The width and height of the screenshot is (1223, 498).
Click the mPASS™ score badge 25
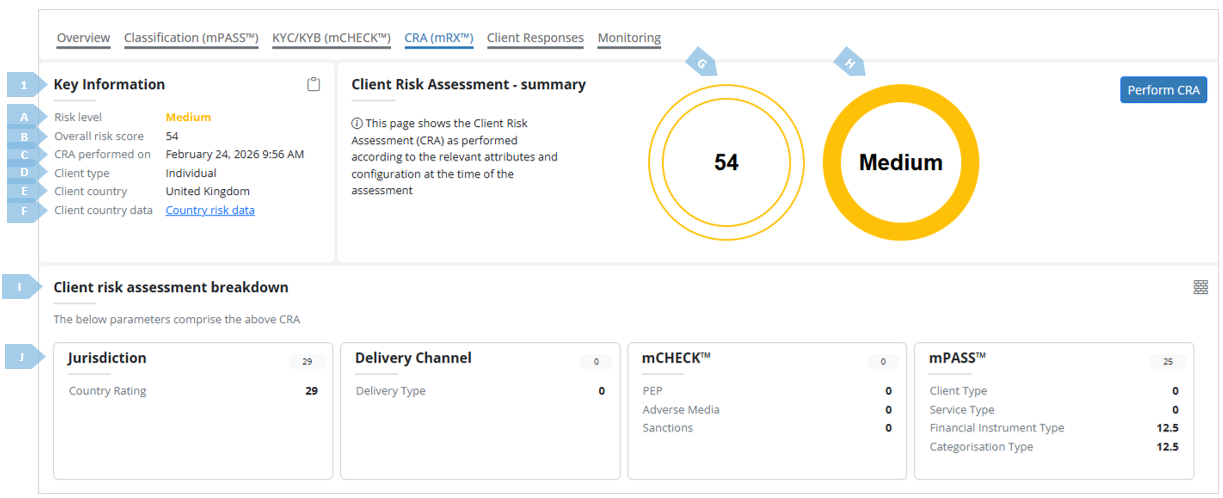1168,361
